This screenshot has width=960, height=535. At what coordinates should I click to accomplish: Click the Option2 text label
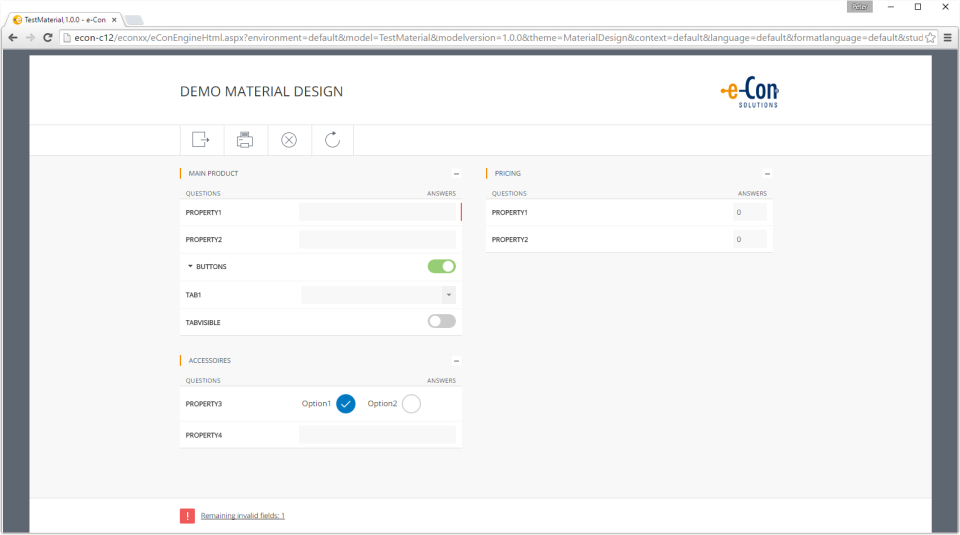382,404
